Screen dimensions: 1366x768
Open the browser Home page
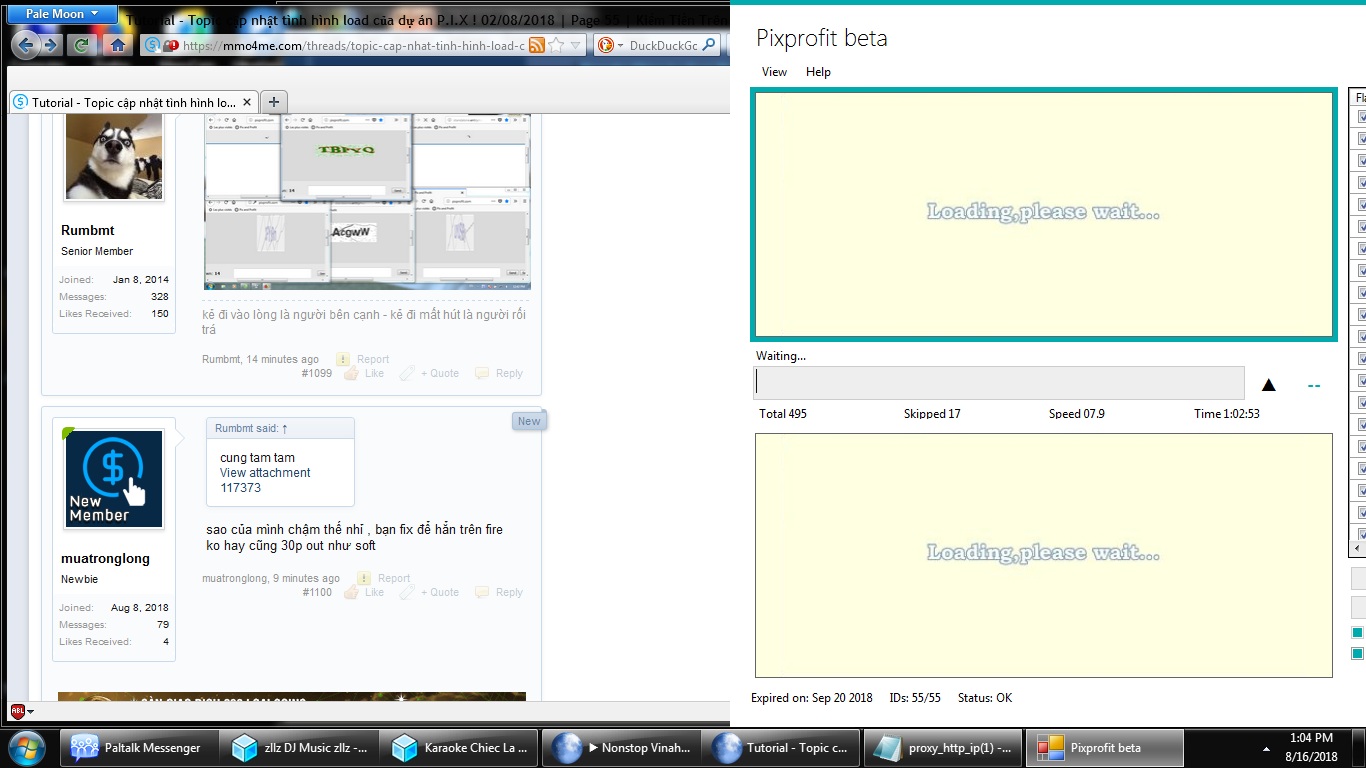[118, 45]
